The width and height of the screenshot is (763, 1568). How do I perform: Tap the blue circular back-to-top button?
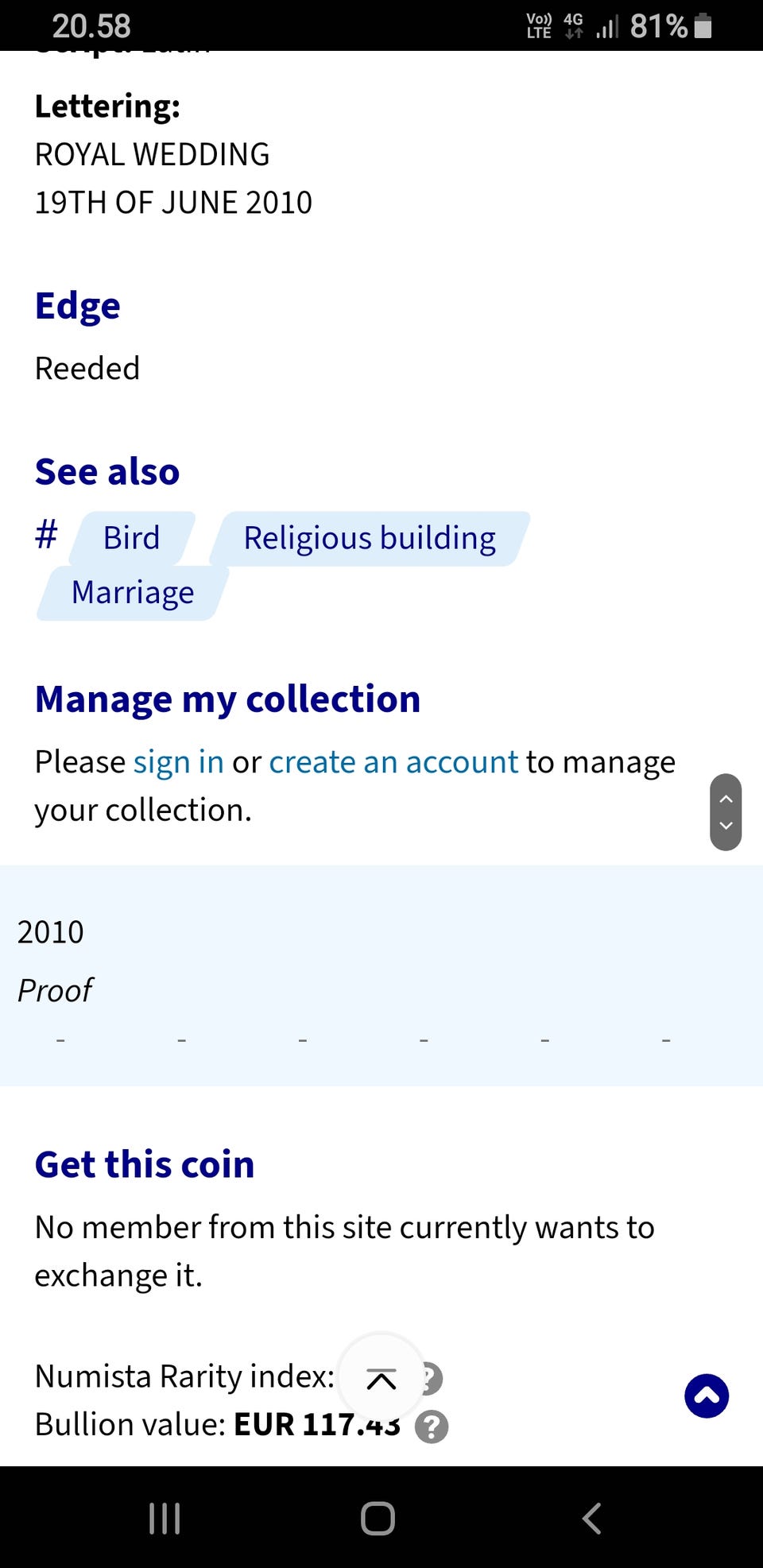pyautogui.click(x=707, y=1396)
